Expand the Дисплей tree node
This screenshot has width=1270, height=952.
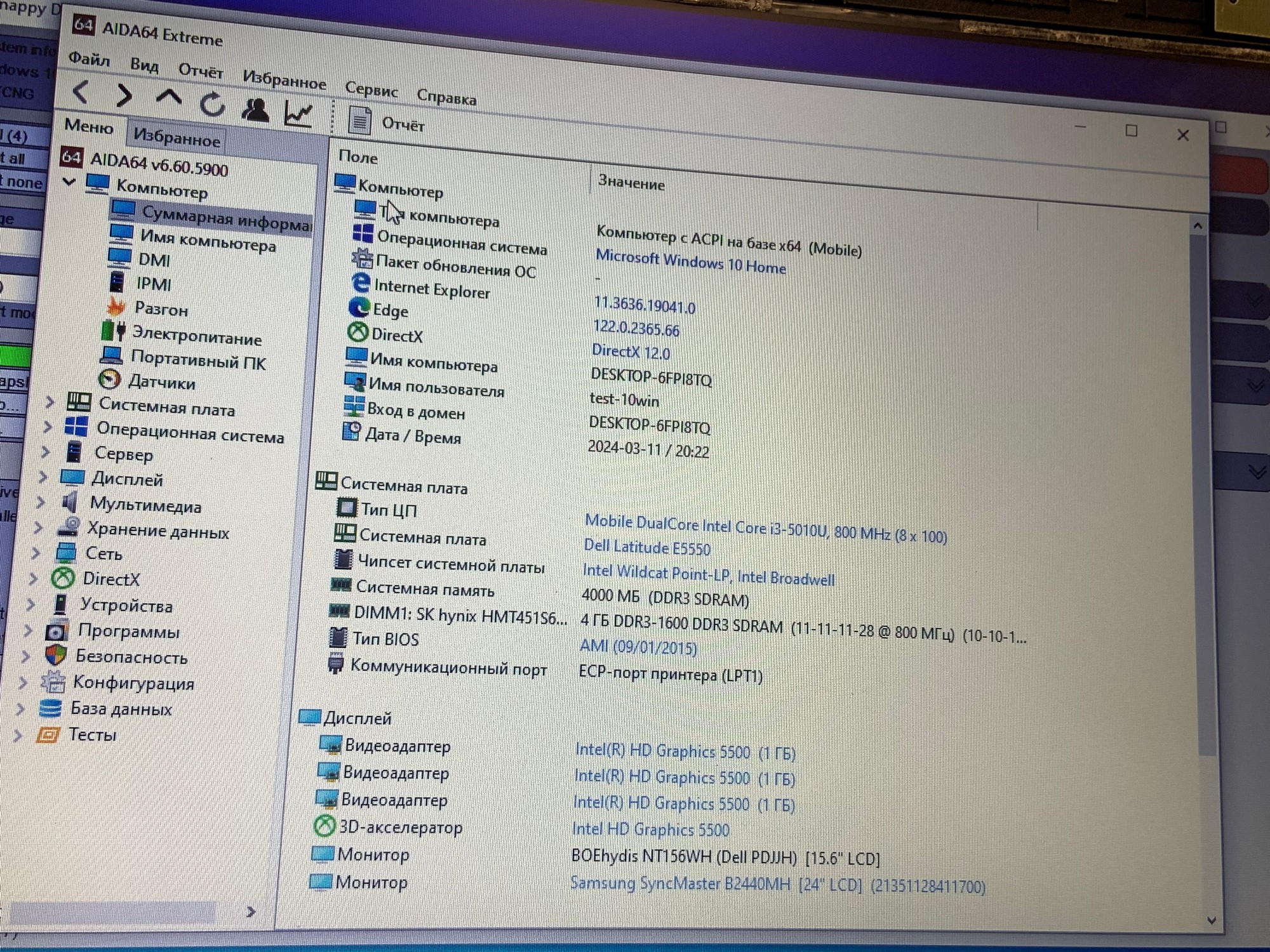pos(43,477)
